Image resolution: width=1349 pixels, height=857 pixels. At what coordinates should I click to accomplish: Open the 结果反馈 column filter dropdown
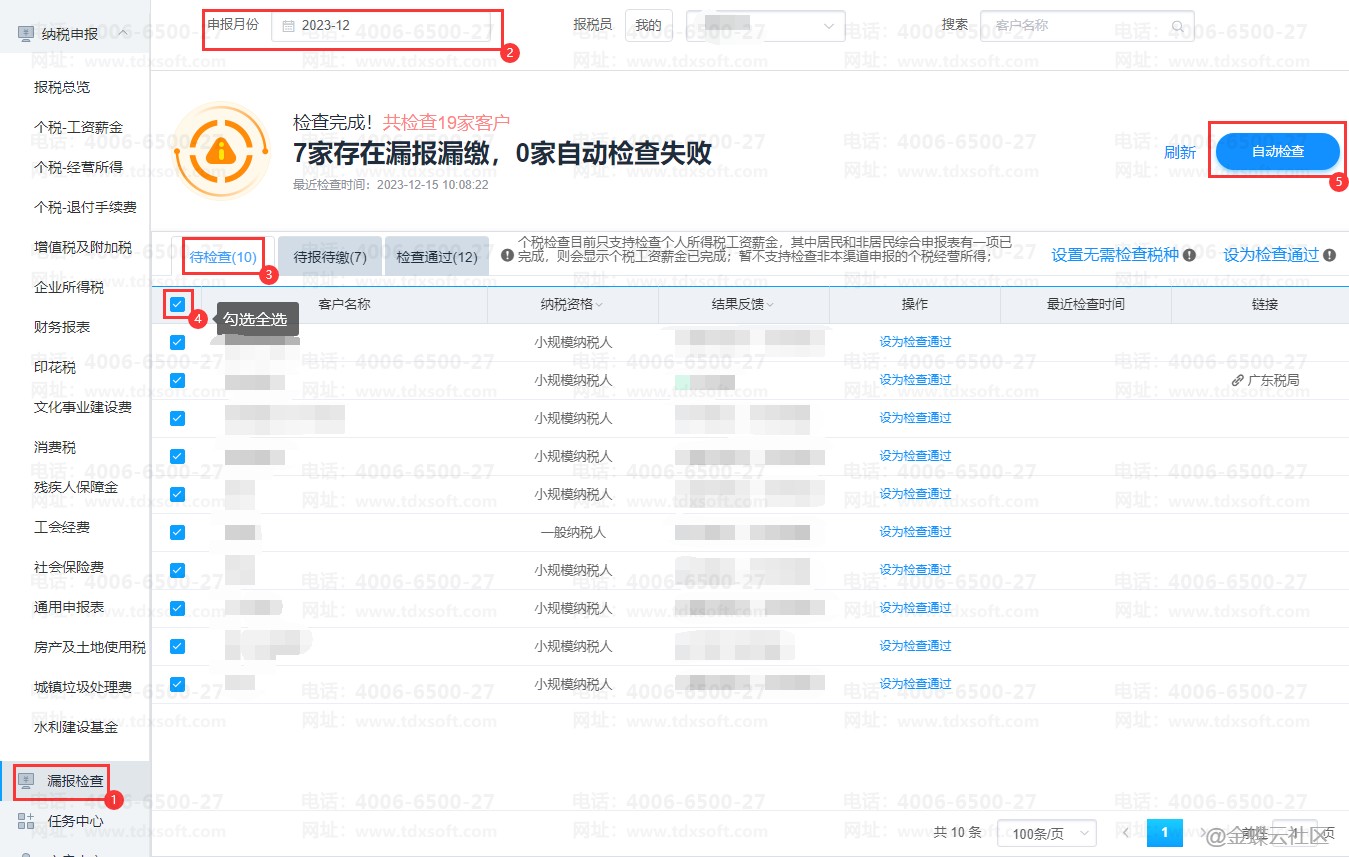pyautogui.click(x=771, y=305)
